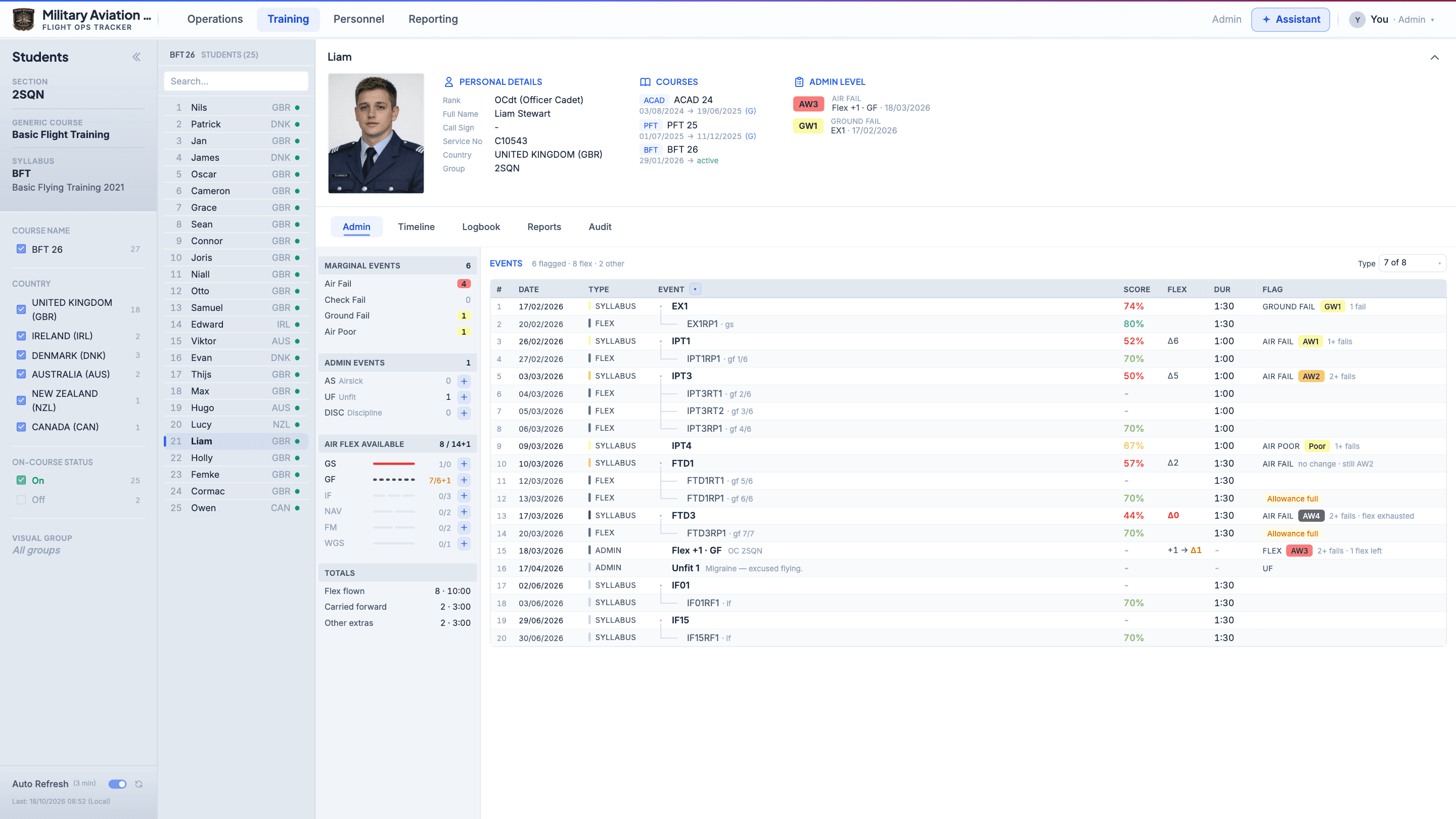Click the GS flex usage red bar

[393, 464]
